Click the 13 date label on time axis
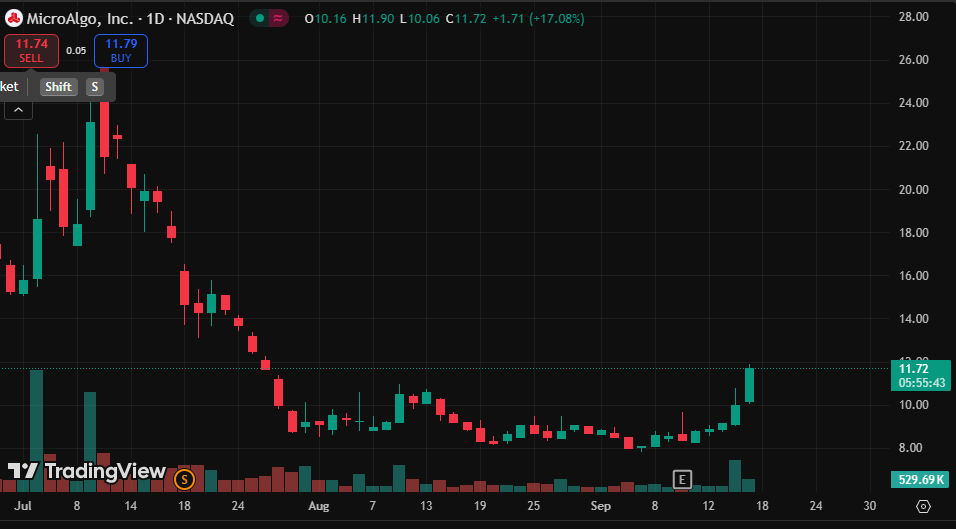Screen dimensions: 956x529 pos(426,506)
